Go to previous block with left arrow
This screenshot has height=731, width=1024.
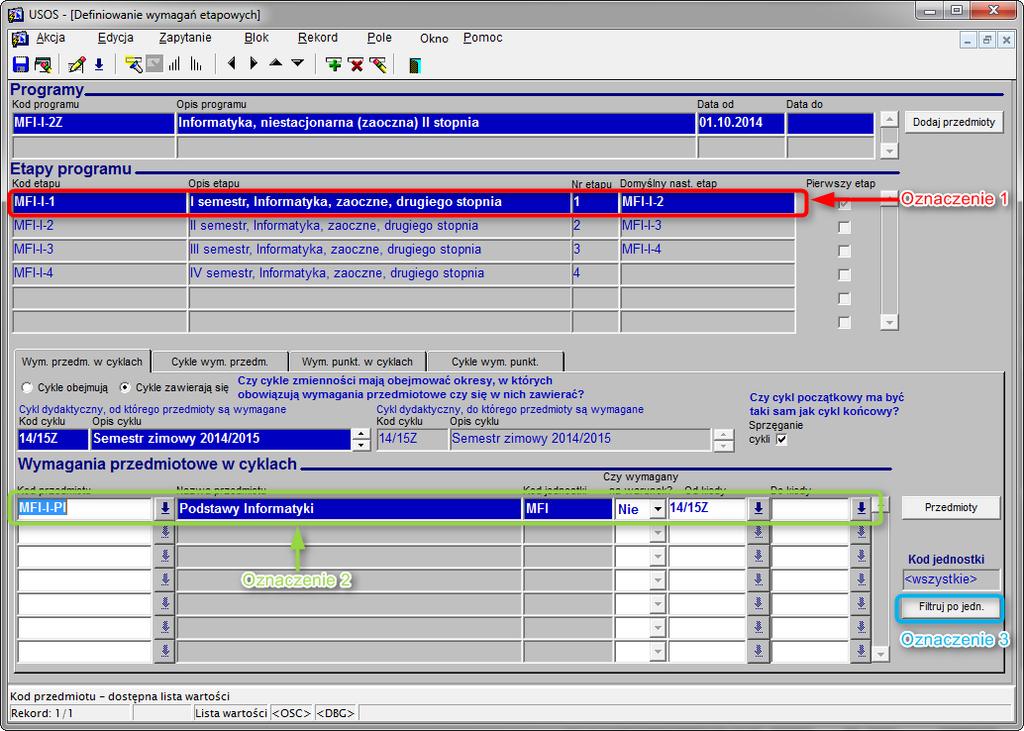pos(231,63)
